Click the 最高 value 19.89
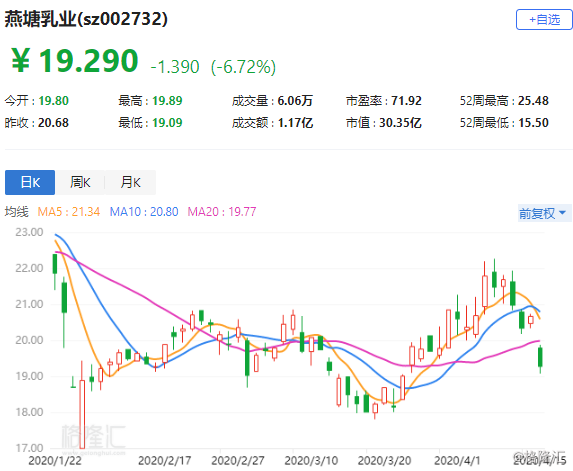 point(167,100)
